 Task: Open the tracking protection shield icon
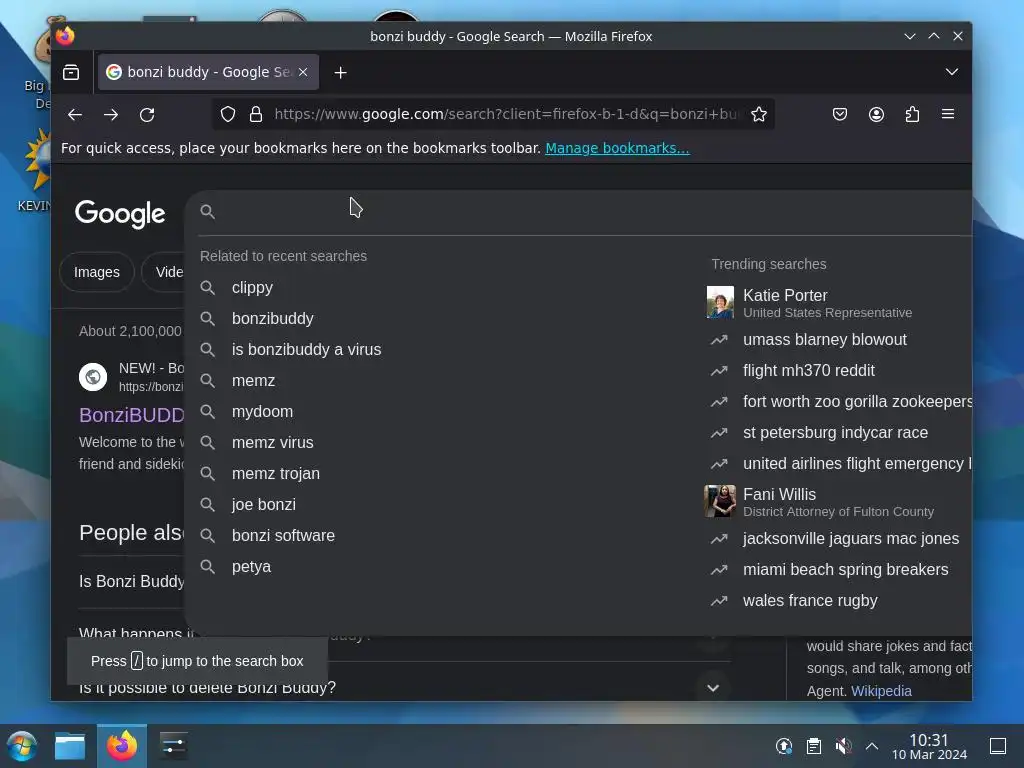click(228, 114)
